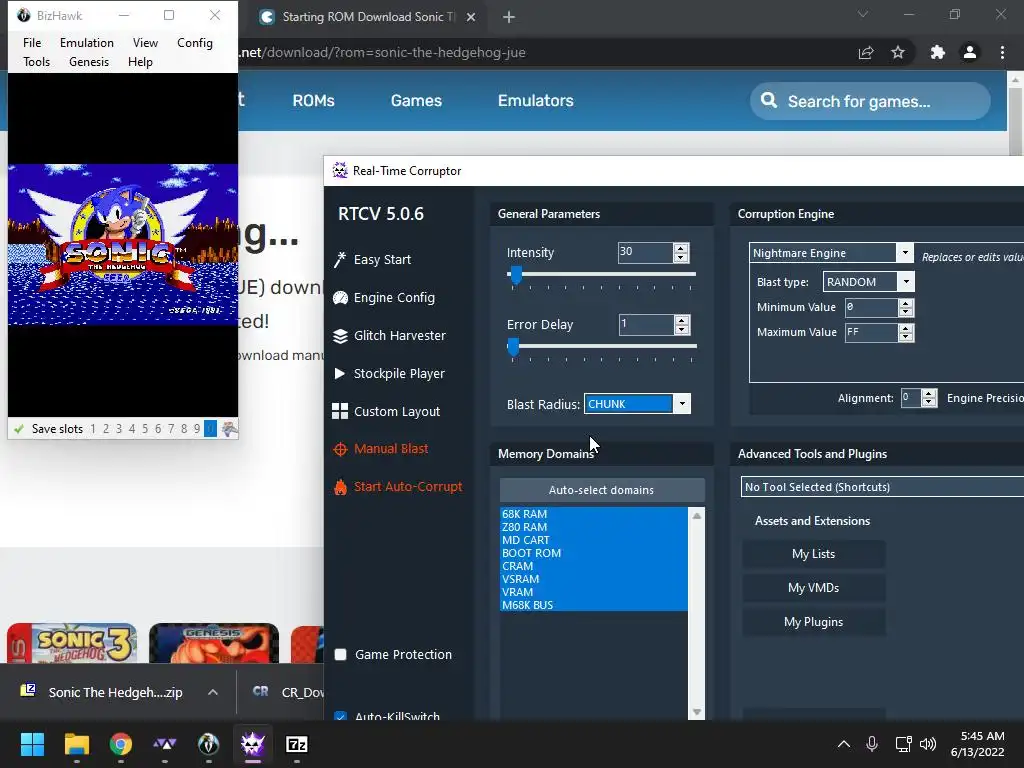Click ROMs link on website
Screen dimensions: 1024x768
coord(313,101)
